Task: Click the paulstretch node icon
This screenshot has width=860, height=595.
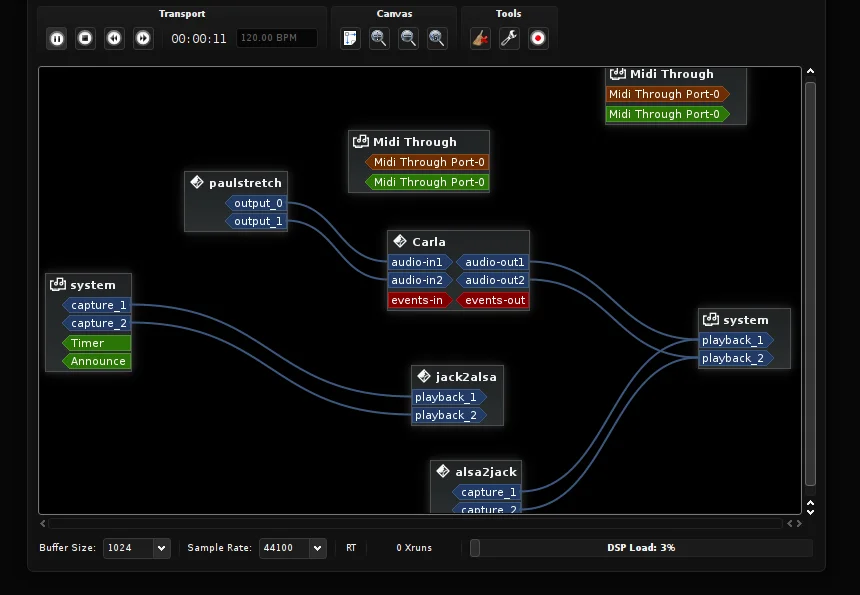Action: (x=197, y=182)
